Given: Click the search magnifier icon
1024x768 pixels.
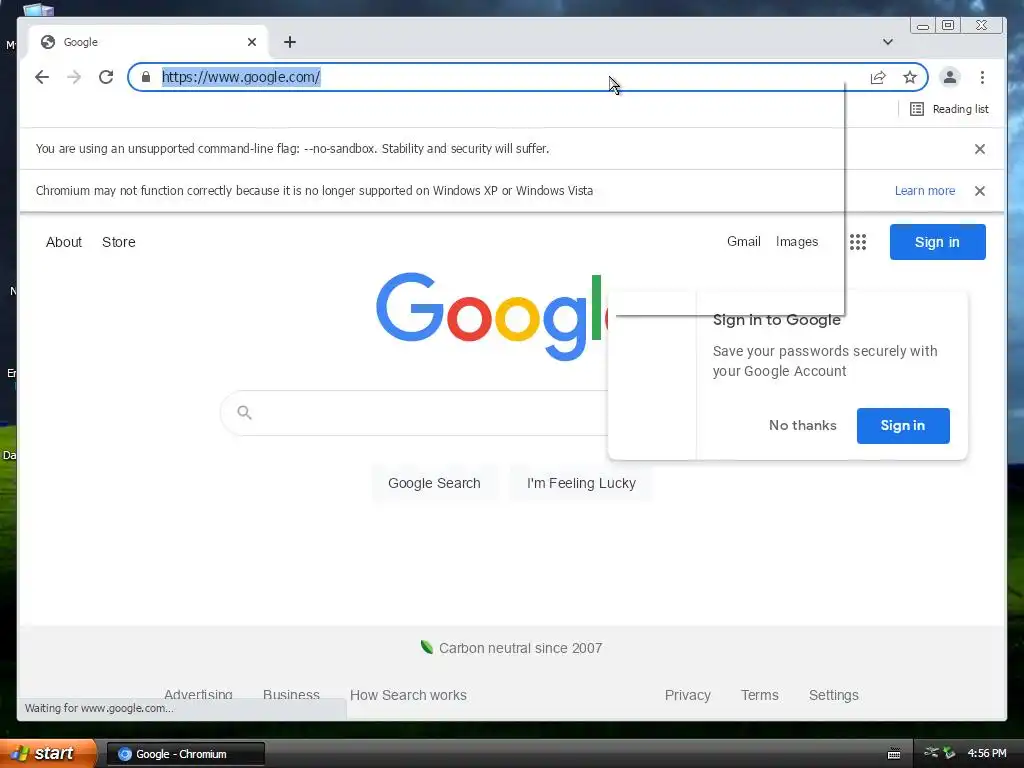Looking at the screenshot, I should point(244,413).
